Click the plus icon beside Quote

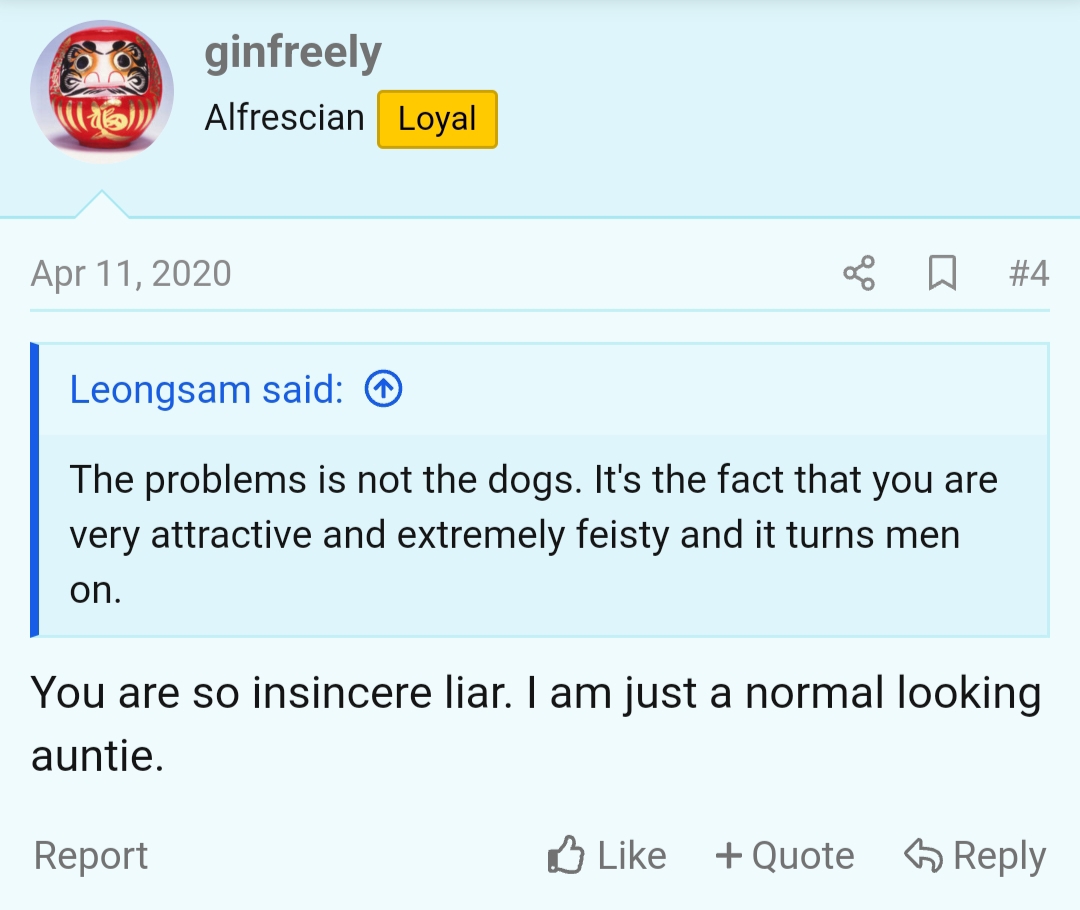tap(729, 856)
